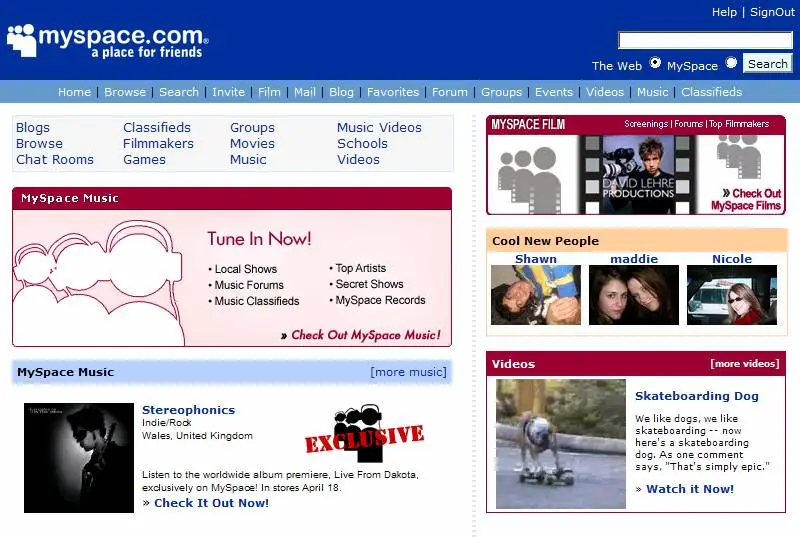The image size is (800, 537).
Task: Click the Search button
Action: pyautogui.click(x=767, y=64)
